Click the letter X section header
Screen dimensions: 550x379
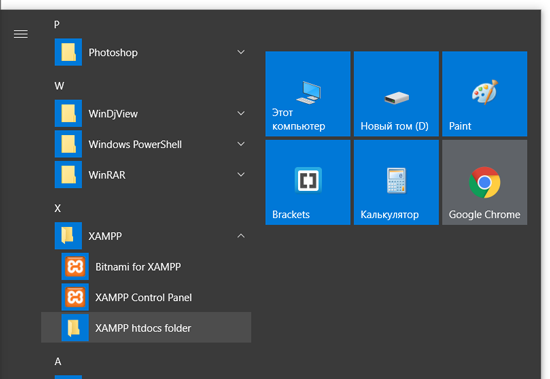(58, 208)
